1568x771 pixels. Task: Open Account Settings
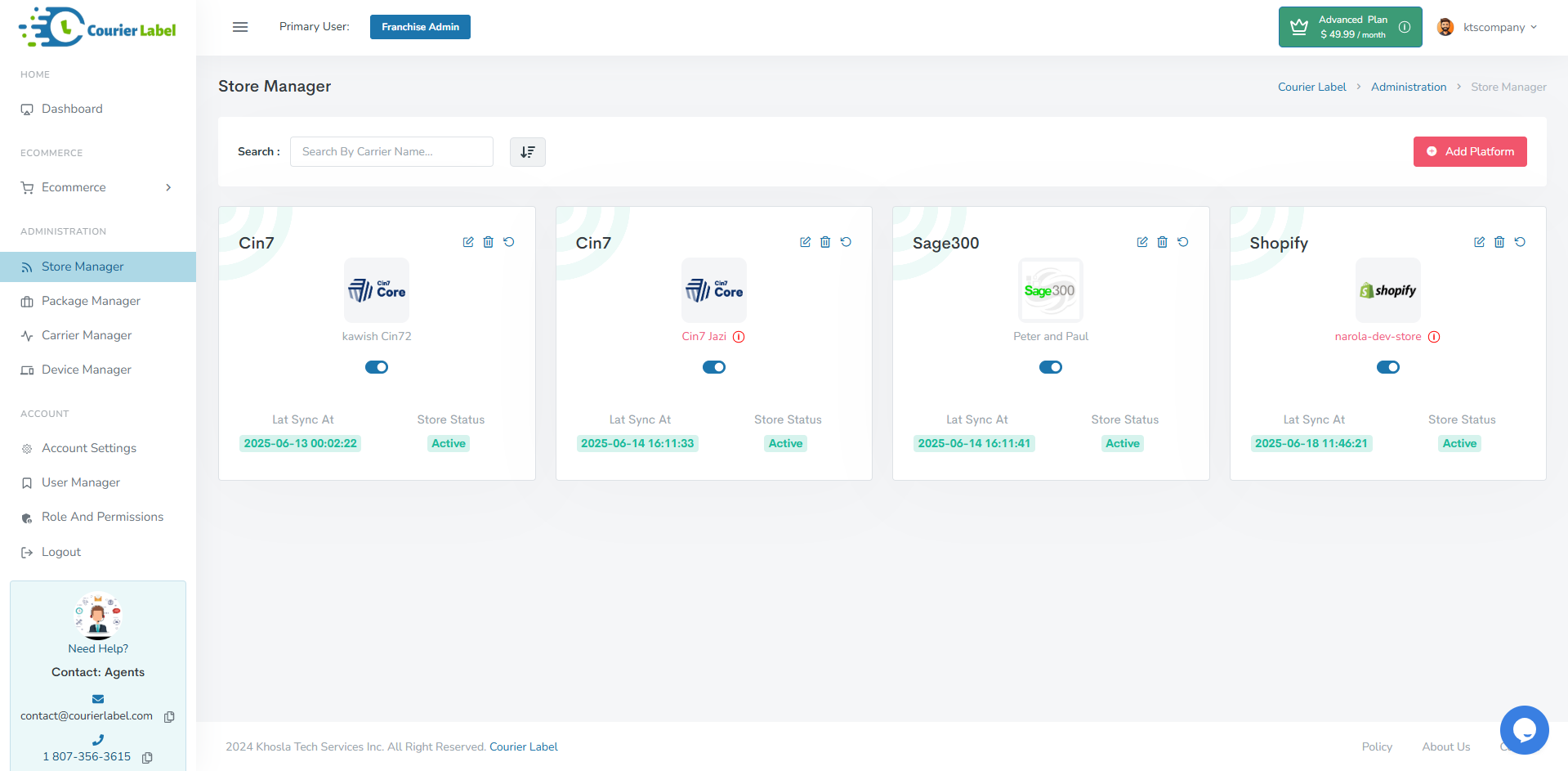click(x=98, y=448)
